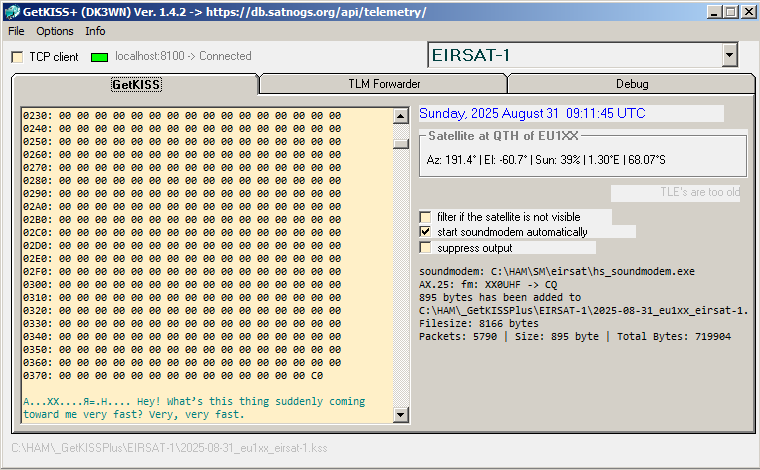
Task: Open the Info menu
Action: point(95,31)
